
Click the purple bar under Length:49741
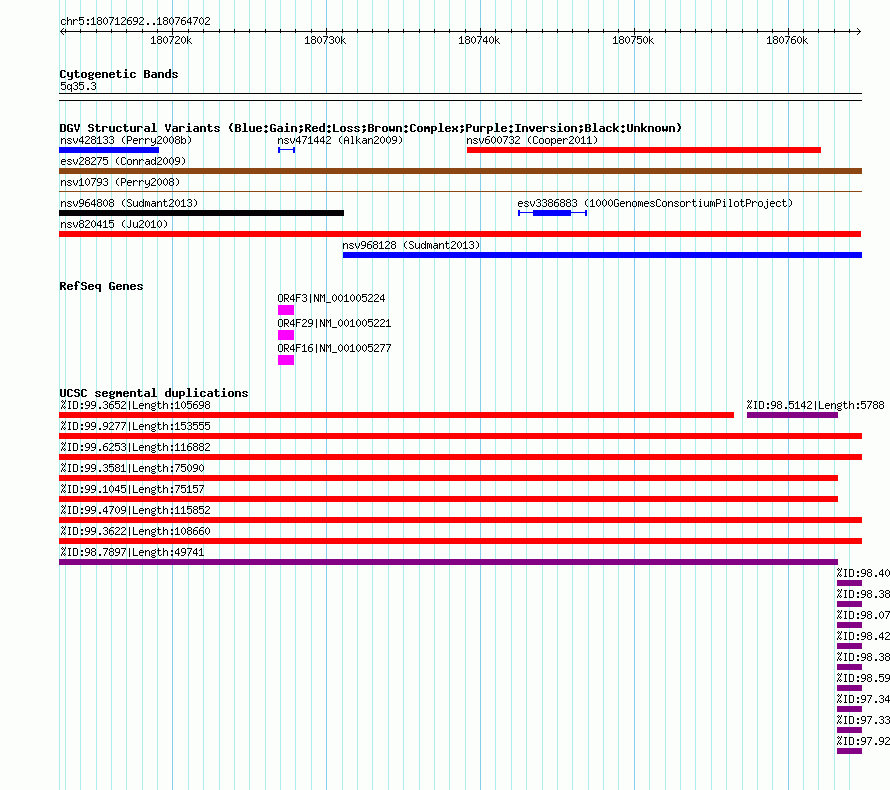pos(448,562)
